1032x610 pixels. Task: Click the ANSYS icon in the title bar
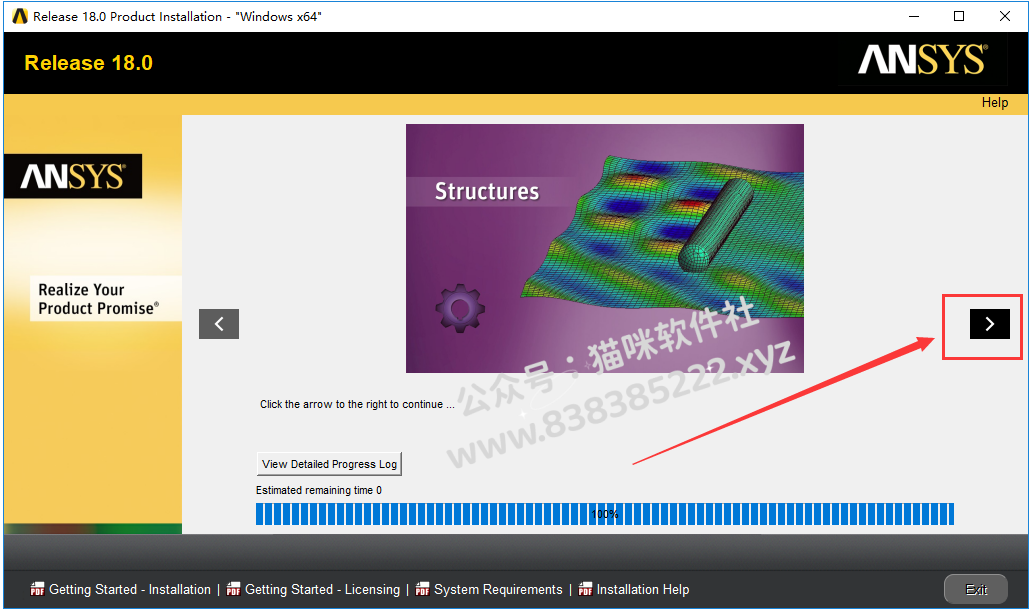pos(20,16)
